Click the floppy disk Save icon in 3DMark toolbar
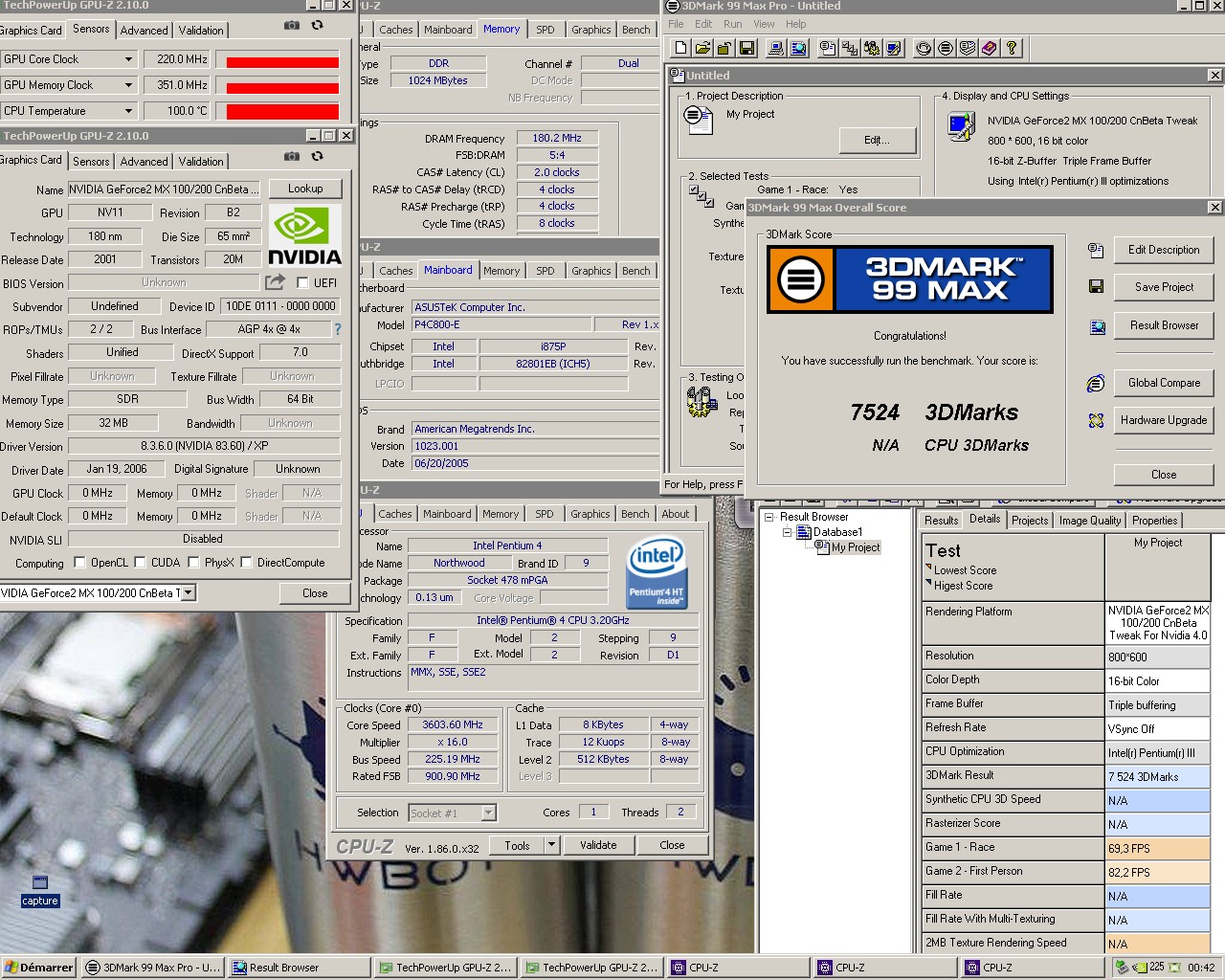1225x980 pixels. tap(747, 48)
